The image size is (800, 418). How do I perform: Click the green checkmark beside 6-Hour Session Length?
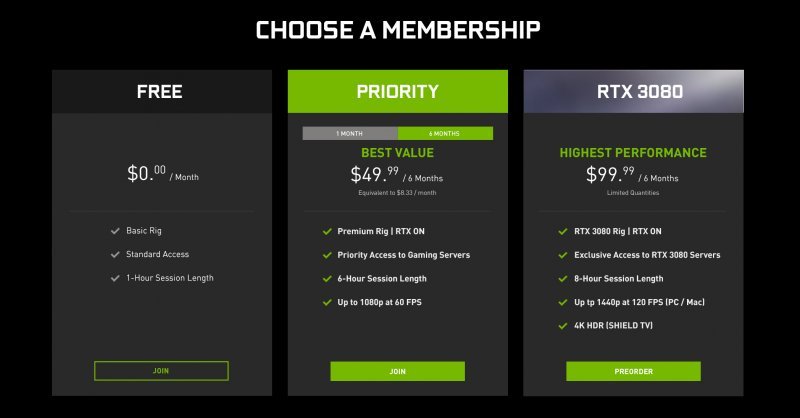[327, 278]
